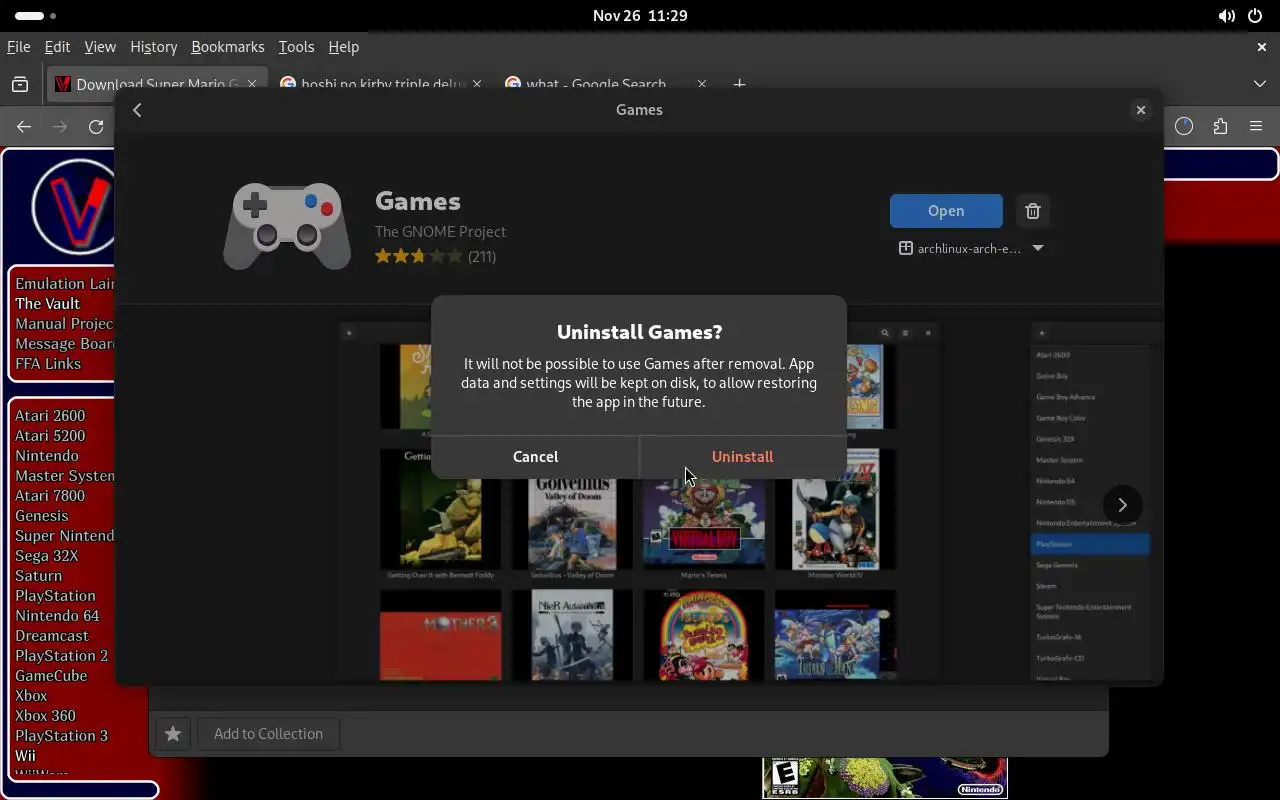Select Saturn system link
Viewport: 1280px width, 800px height.
pyautogui.click(x=38, y=576)
